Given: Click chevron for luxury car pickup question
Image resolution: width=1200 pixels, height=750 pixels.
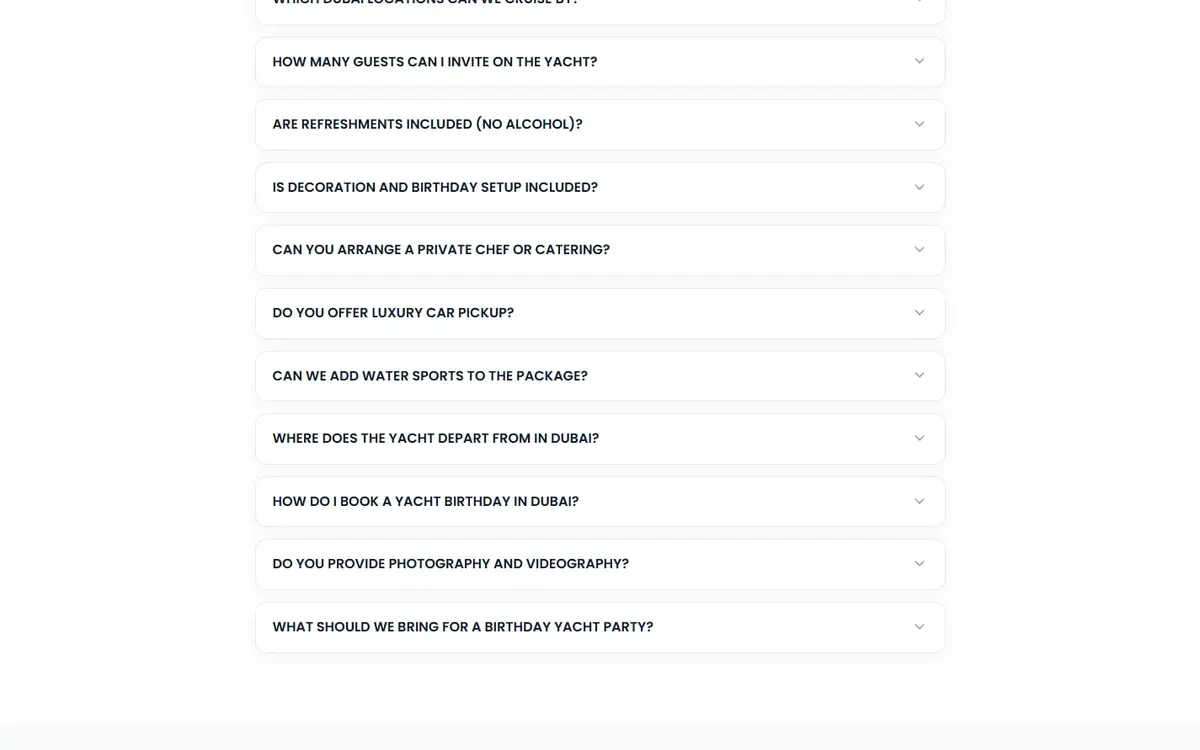Looking at the screenshot, I should click(x=919, y=312).
